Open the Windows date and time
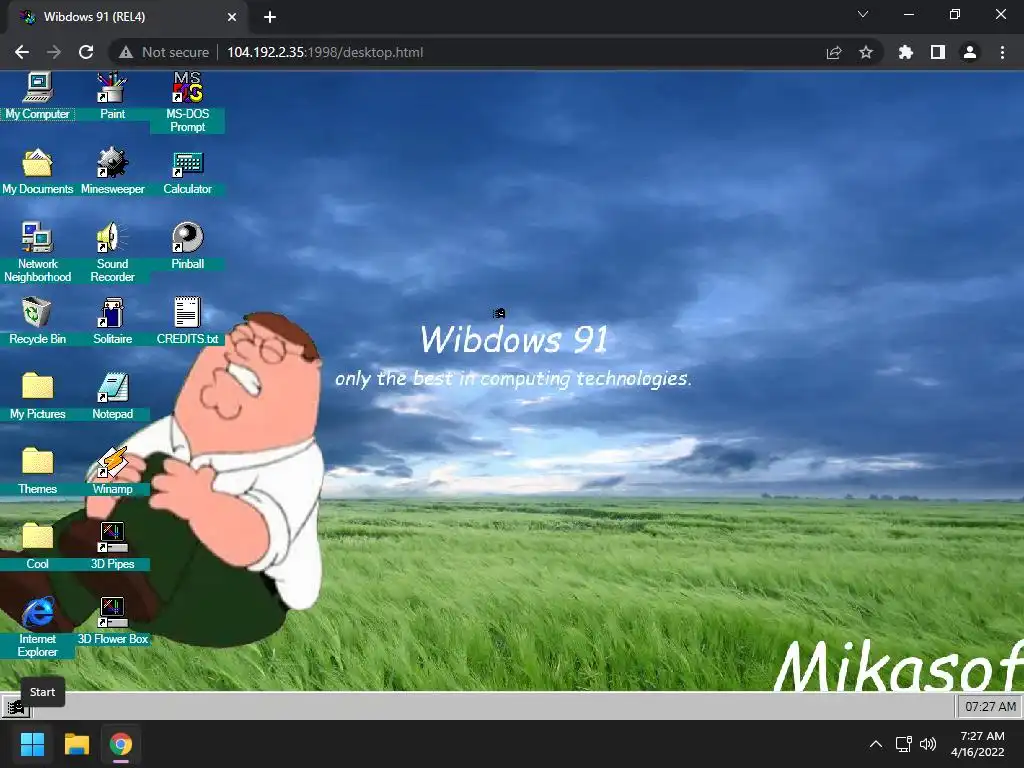The height and width of the screenshot is (768, 1024). click(978, 744)
